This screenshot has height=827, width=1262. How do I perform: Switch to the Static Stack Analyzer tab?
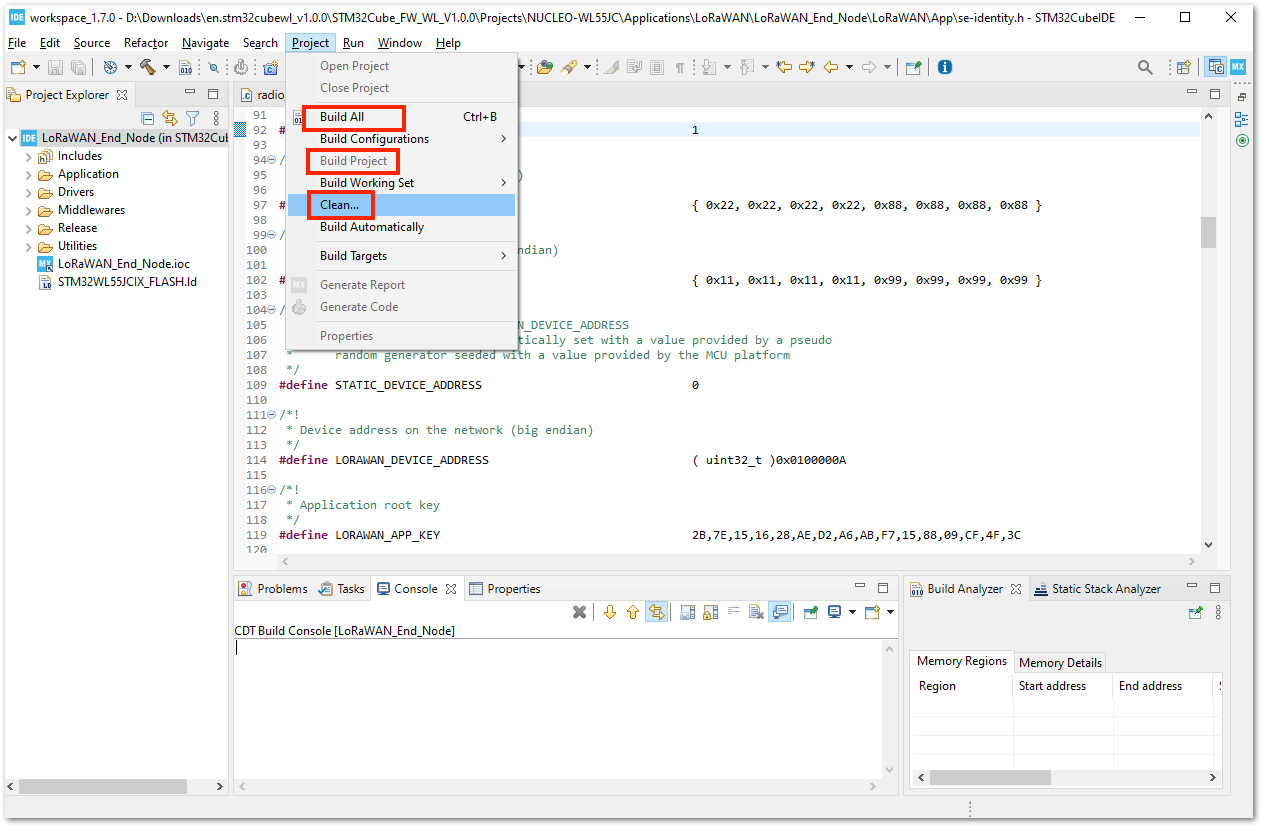[x=1097, y=589]
